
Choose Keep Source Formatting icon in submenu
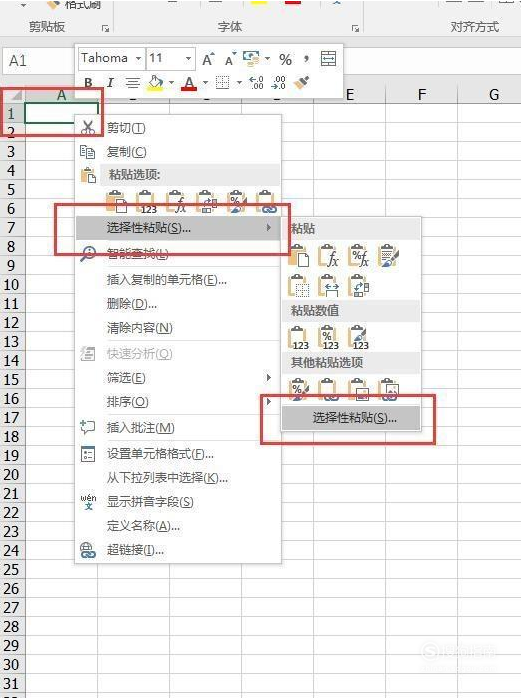click(388, 256)
